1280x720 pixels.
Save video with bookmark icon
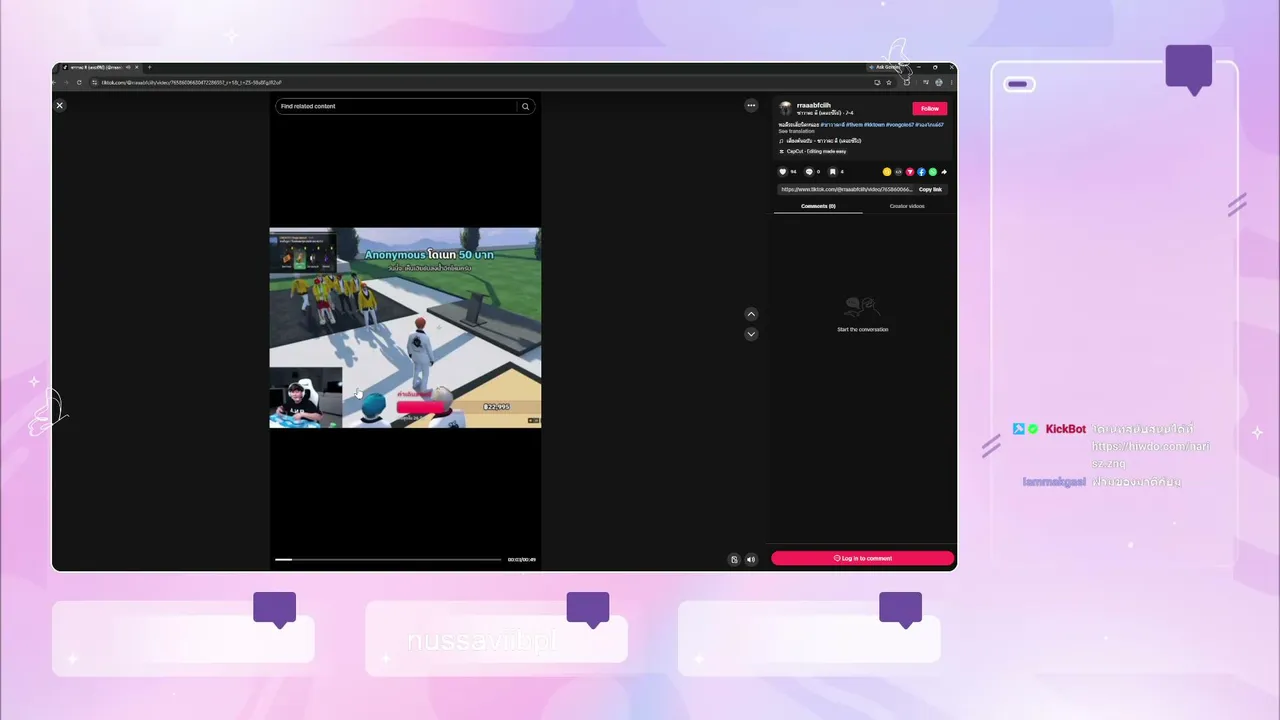point(833,172)
